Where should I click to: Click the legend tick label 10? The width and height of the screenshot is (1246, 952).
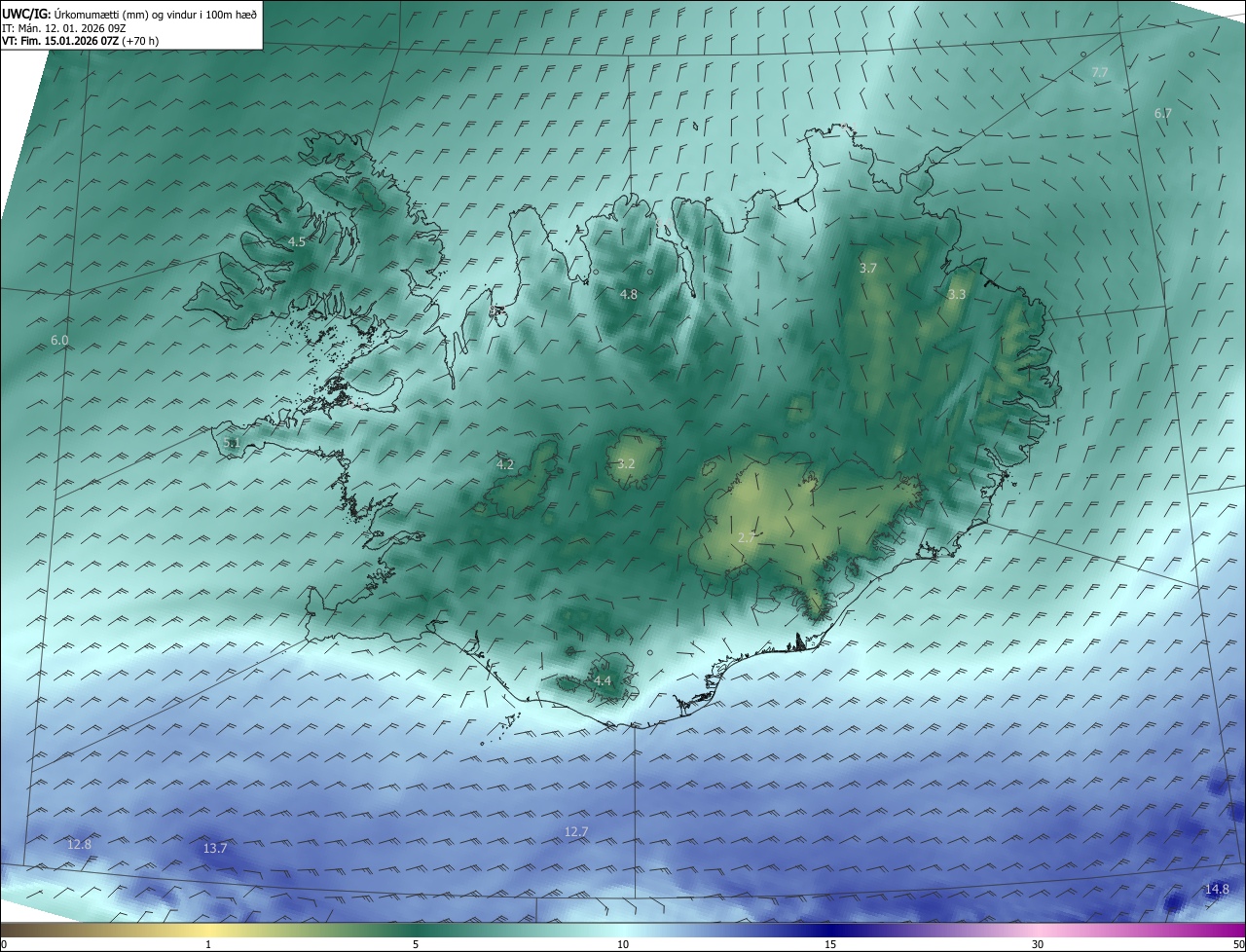(x=623, y=944)
